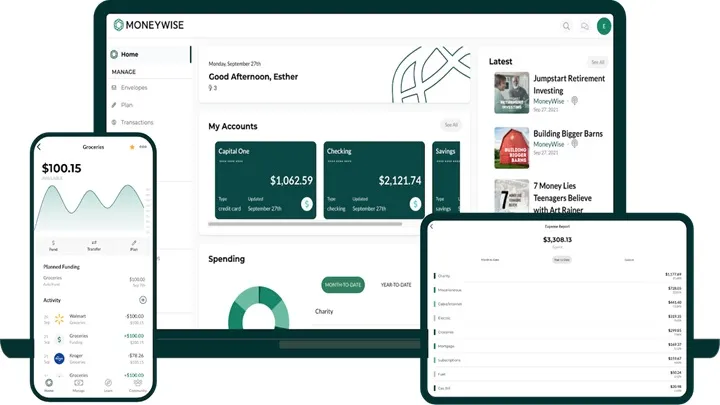Viewport: 720px width, 405px height.
Task: Go back using phone's back chevron
Action: click(39, 147)
